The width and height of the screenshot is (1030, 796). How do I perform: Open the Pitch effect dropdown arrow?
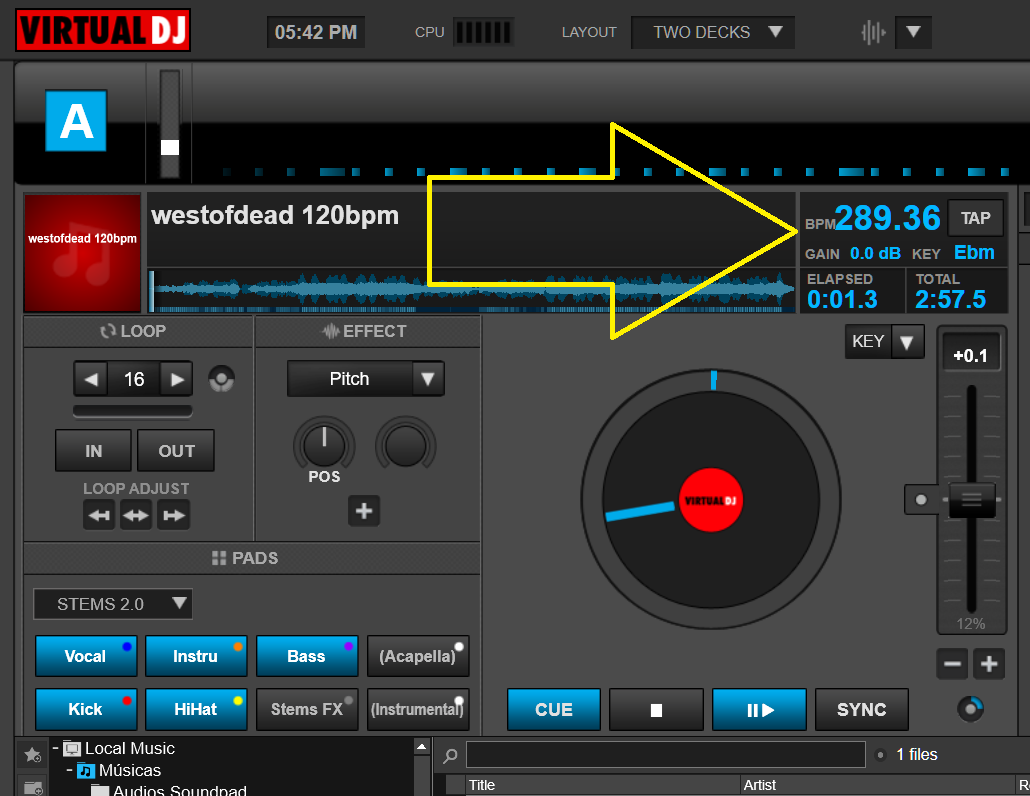[428, 379]
